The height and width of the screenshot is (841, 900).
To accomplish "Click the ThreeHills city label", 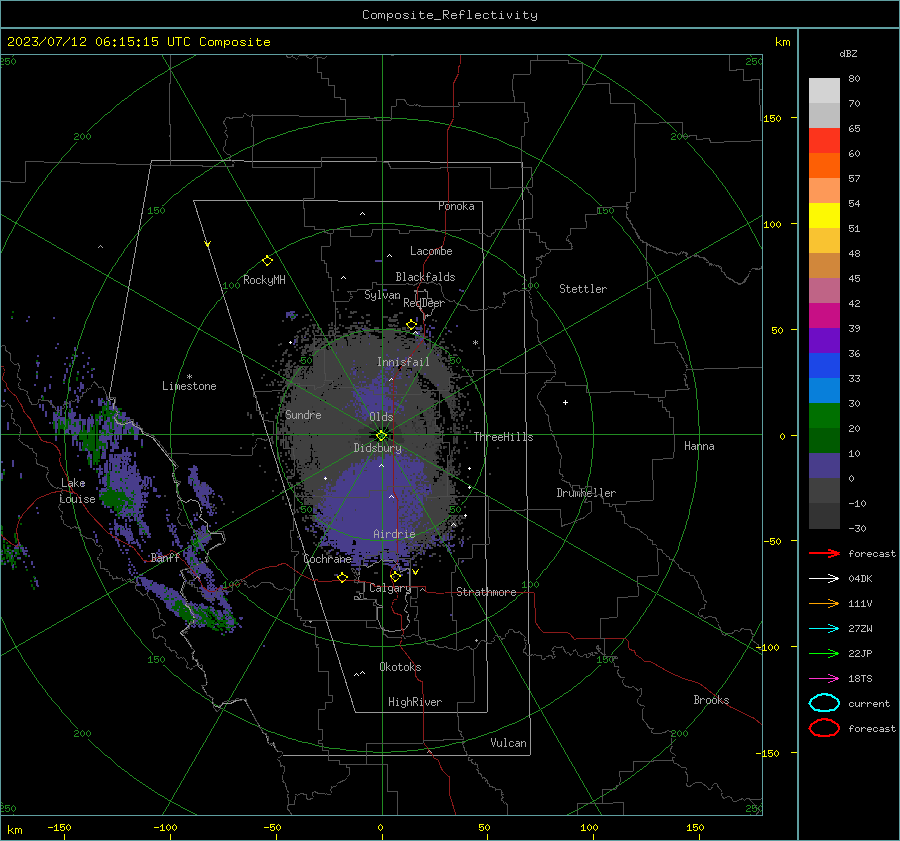I will point(503,437).
